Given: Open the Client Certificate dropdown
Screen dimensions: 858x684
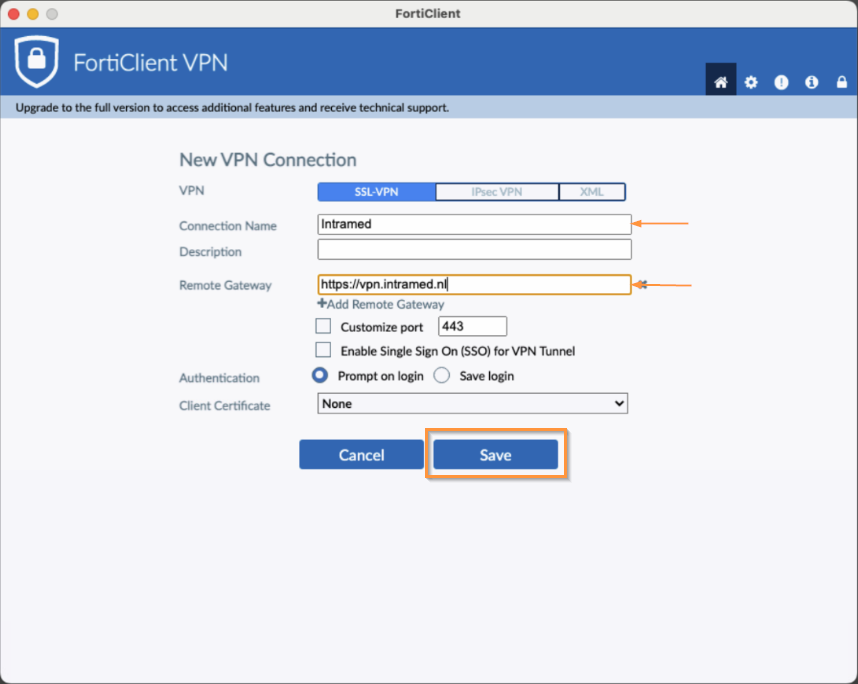Looking at the screenshot, I should pos(472,404).
